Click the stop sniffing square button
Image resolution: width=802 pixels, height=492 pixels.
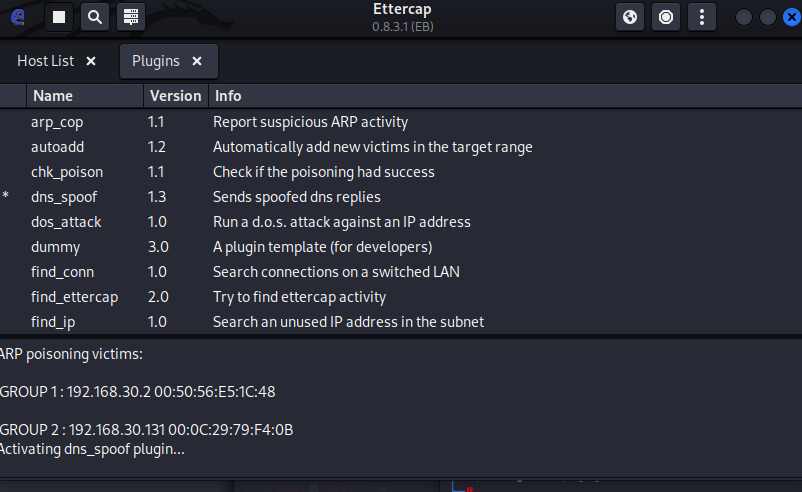click(x=59, y=17)
